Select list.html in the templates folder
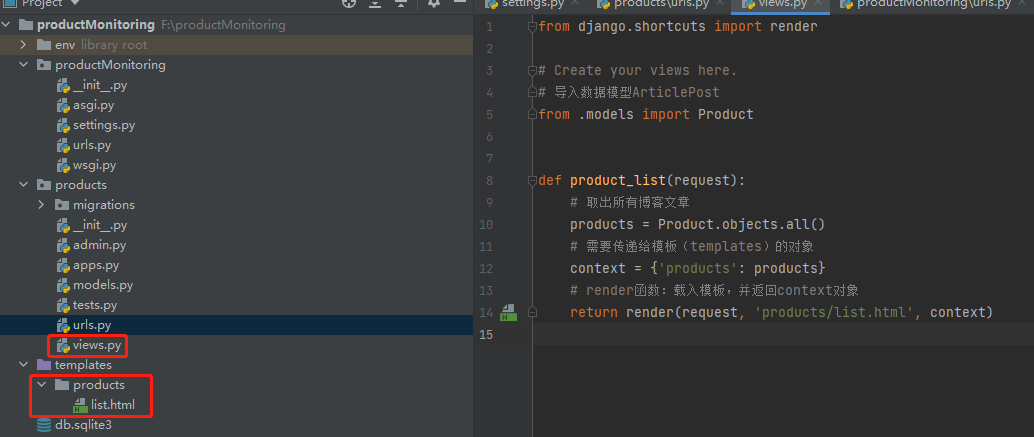1034x437 pixels. click(113, 405)
